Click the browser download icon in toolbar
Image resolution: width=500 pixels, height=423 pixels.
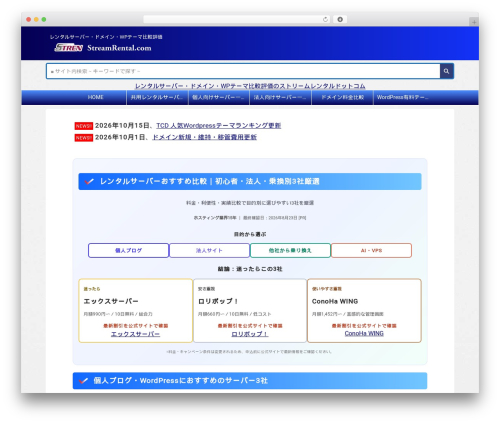click(x=340, y=19)
